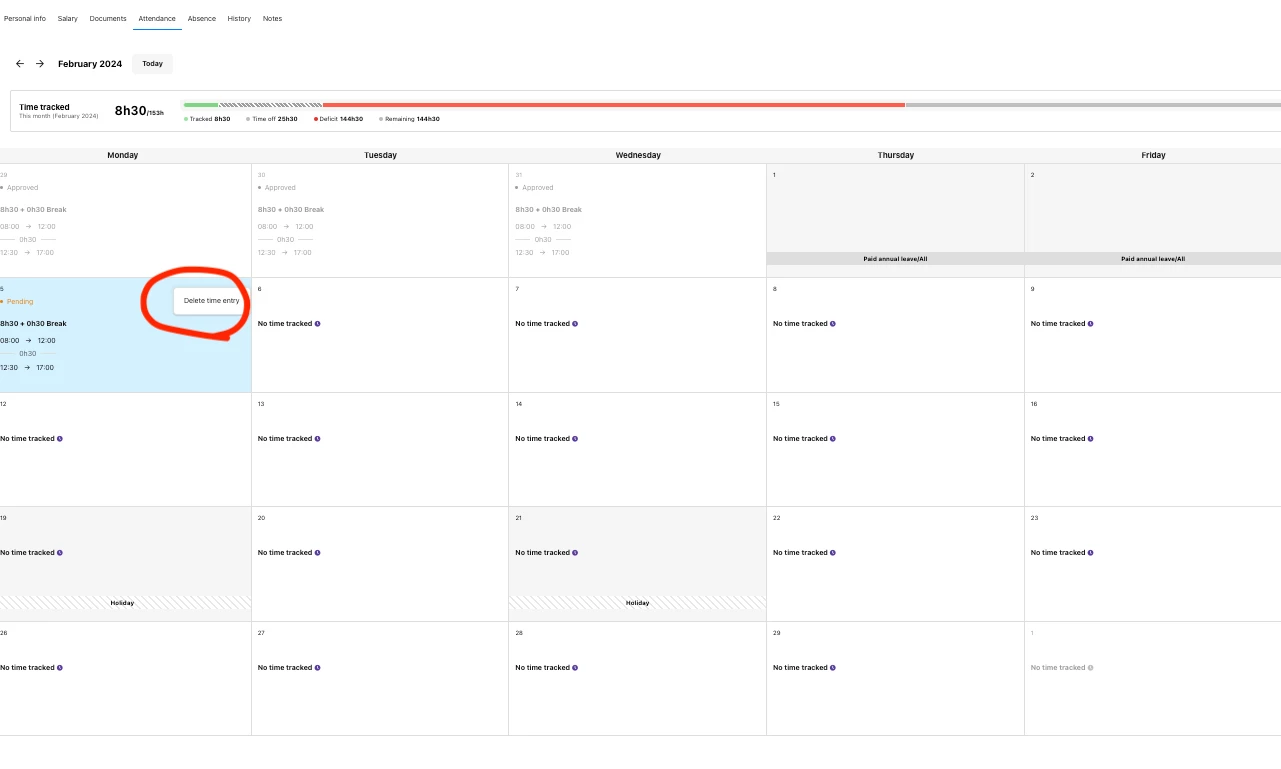Go to previous month with back arrow
The image size is (1281, 769).
point(20,64)
